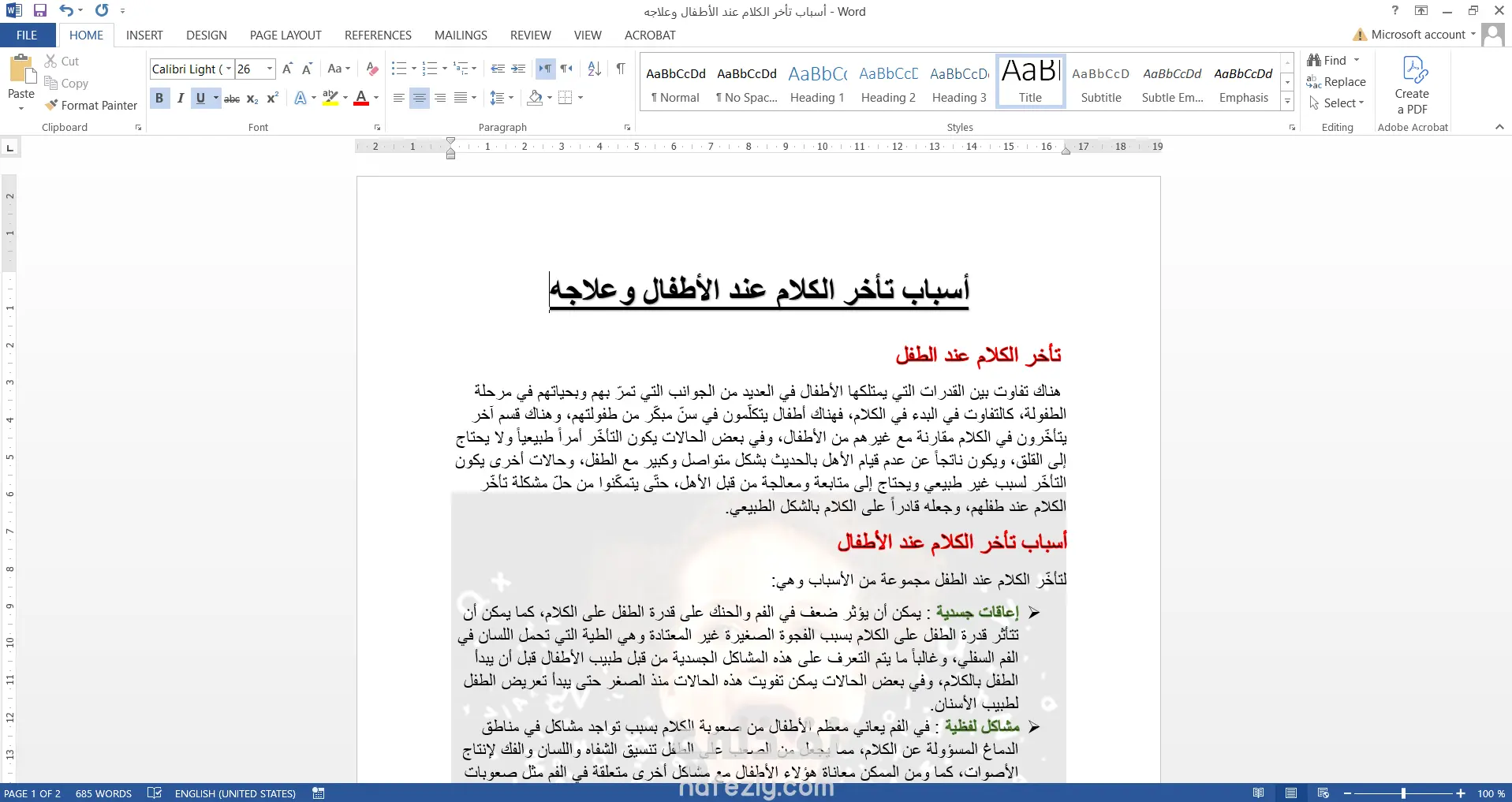Apply the Heading 1 style

tap(817, 81)
